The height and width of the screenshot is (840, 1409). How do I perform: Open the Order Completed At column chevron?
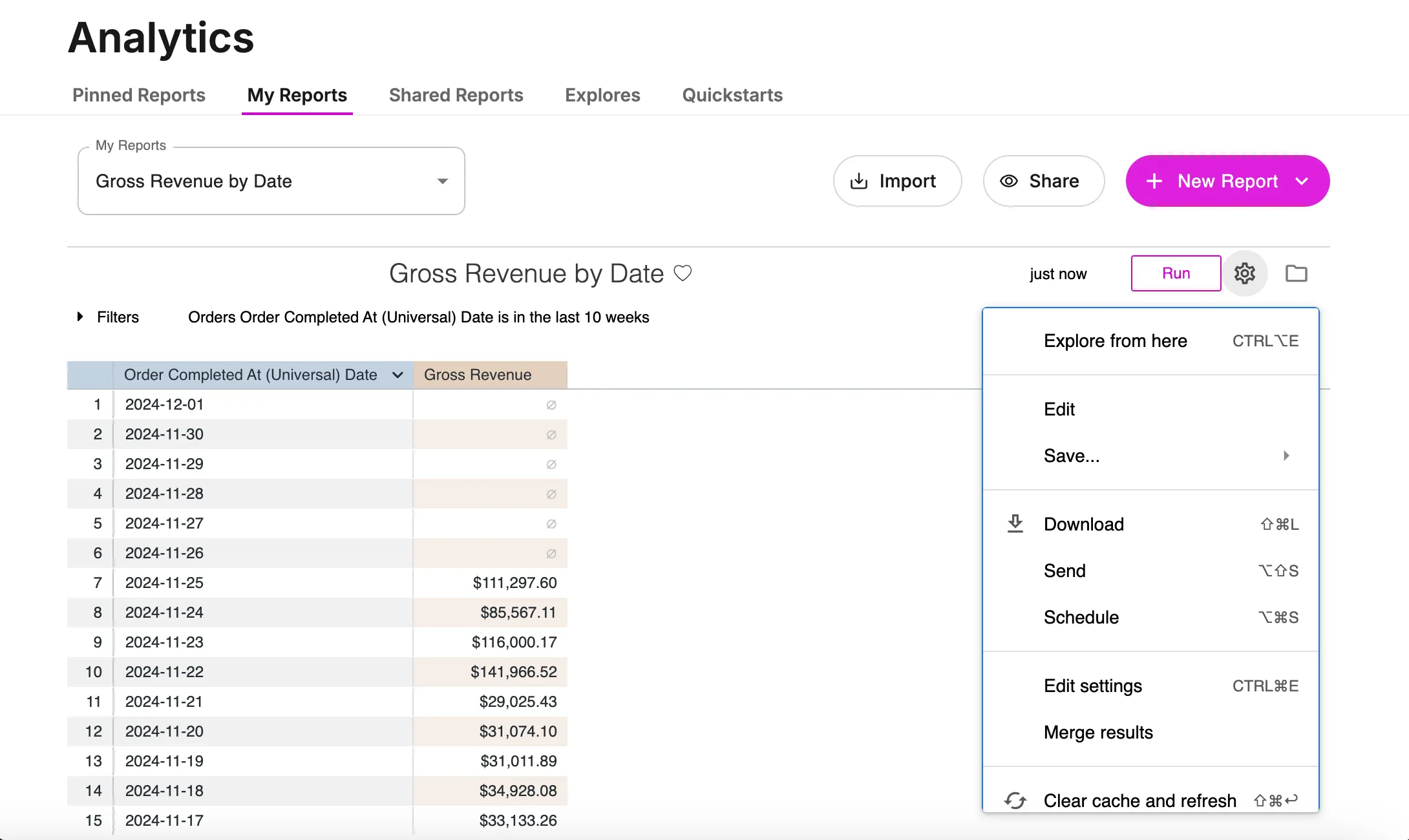click(397, 375)
